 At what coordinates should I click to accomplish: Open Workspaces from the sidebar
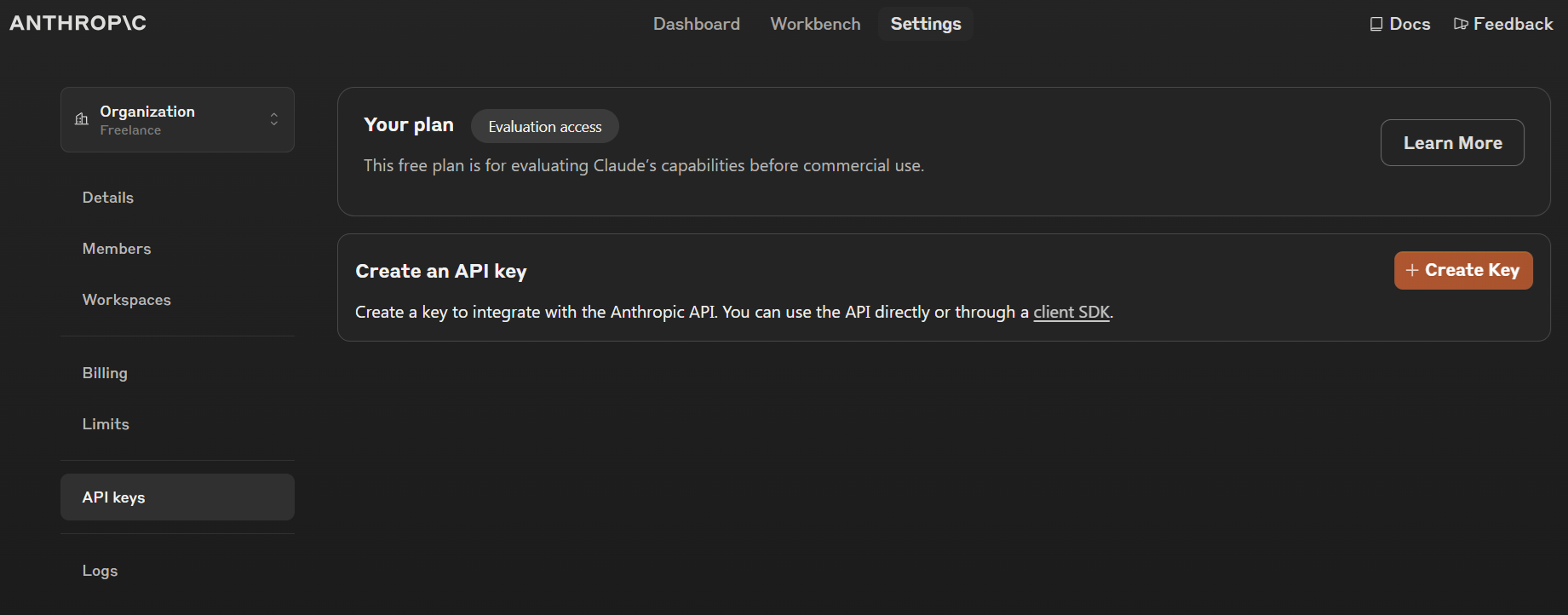[x=127, y=300]
